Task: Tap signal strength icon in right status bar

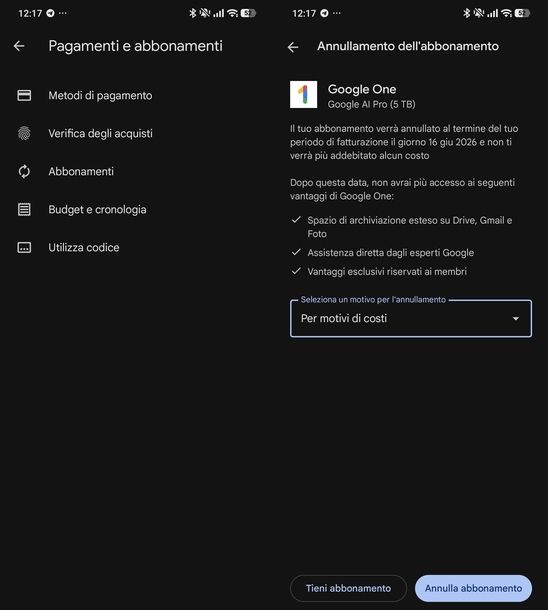Action: (493, 14)
